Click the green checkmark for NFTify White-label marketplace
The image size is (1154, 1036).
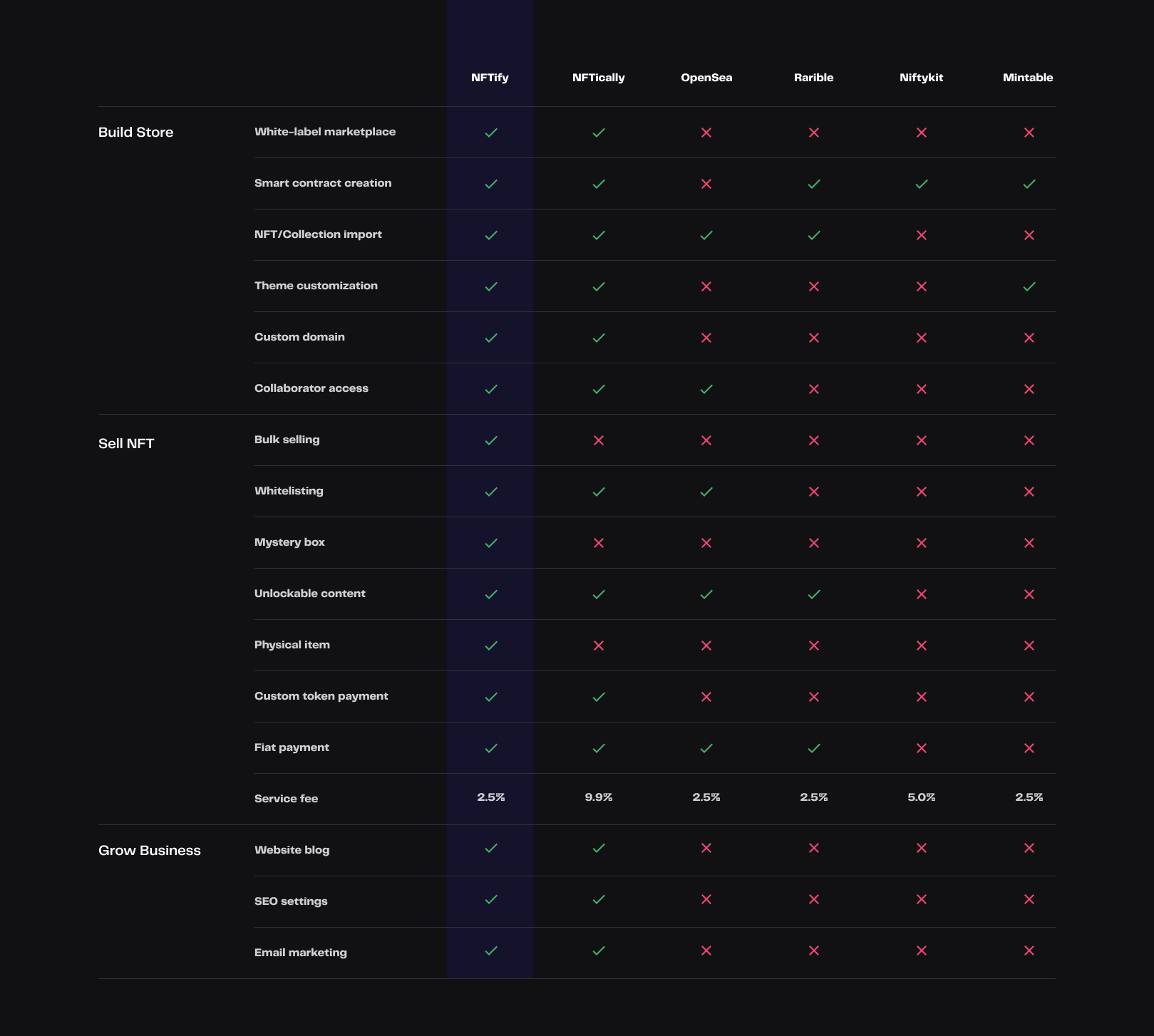click(490, 132)
